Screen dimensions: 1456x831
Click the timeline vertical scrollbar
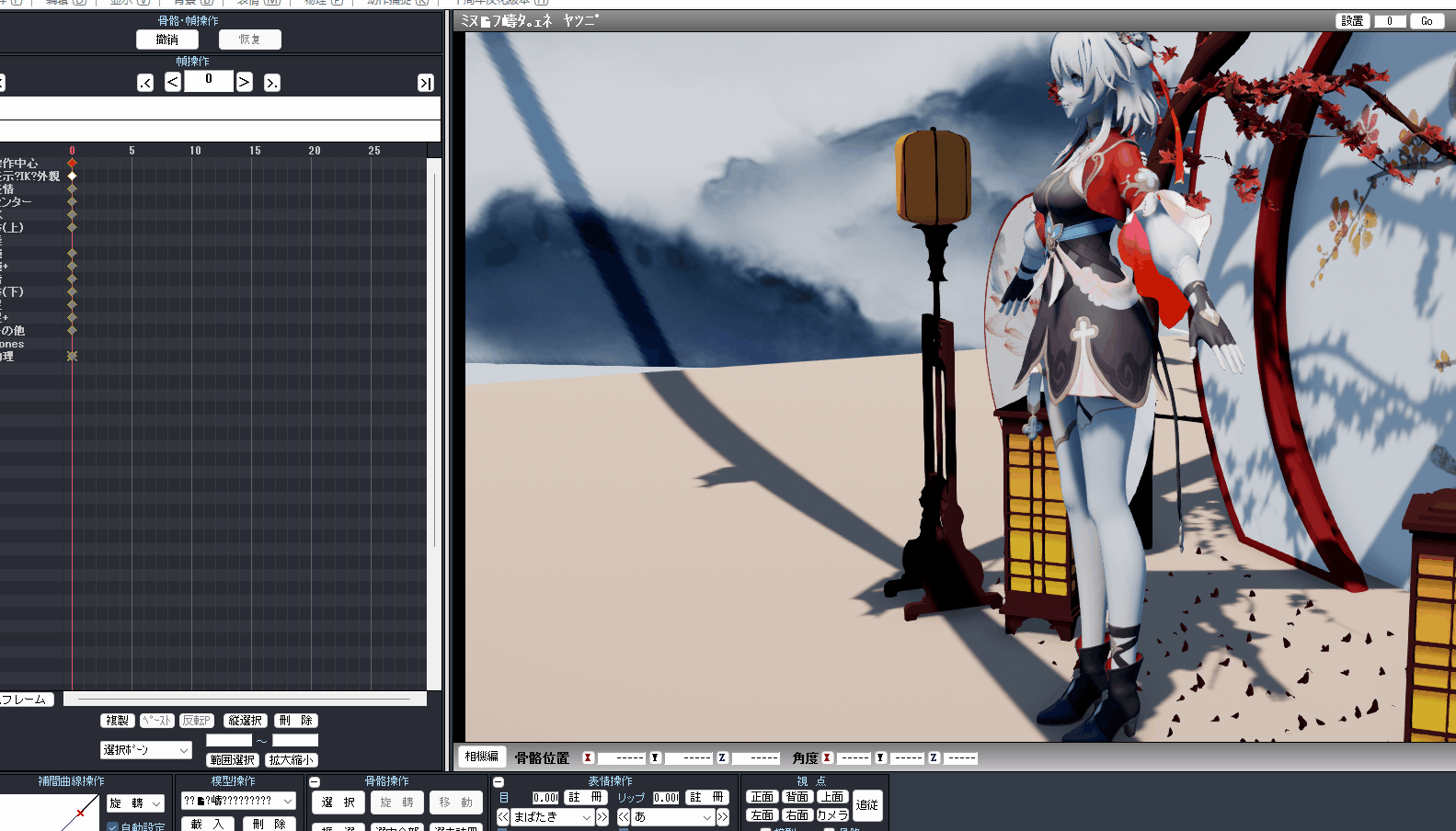tap(434, 424)
